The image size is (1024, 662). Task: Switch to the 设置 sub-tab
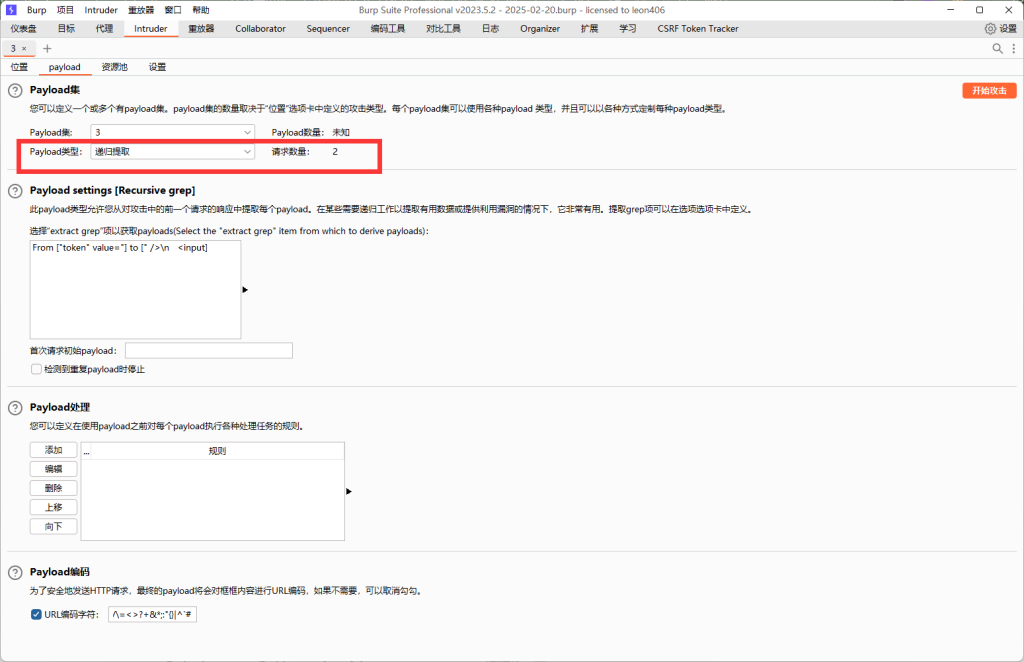coord(157,67)
